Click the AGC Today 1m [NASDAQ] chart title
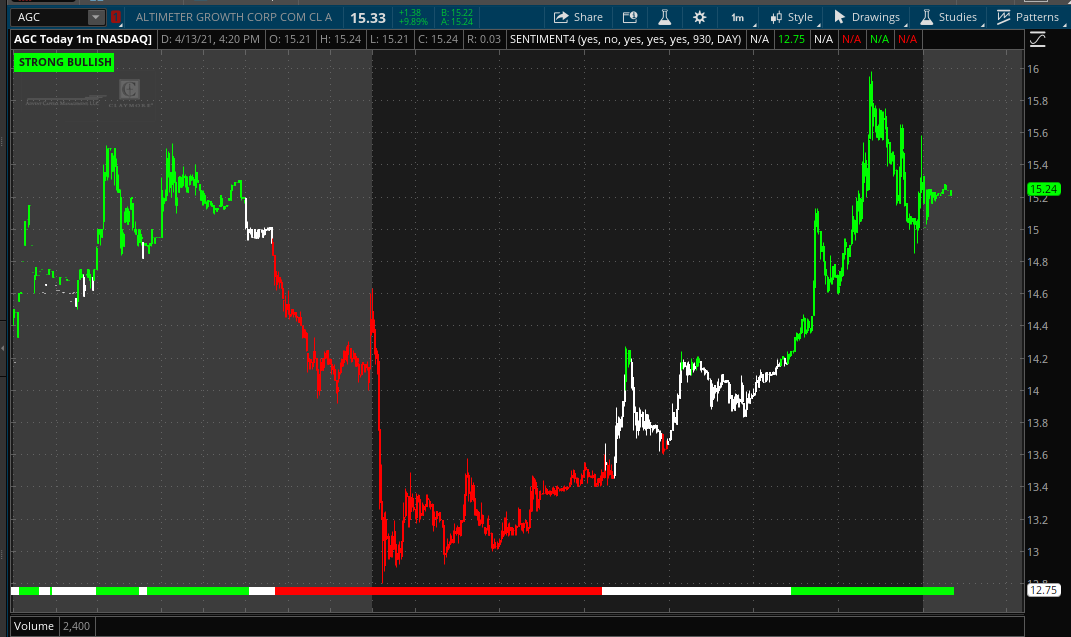Viewport: 1071px width, 637px height. tap(83, 39)
